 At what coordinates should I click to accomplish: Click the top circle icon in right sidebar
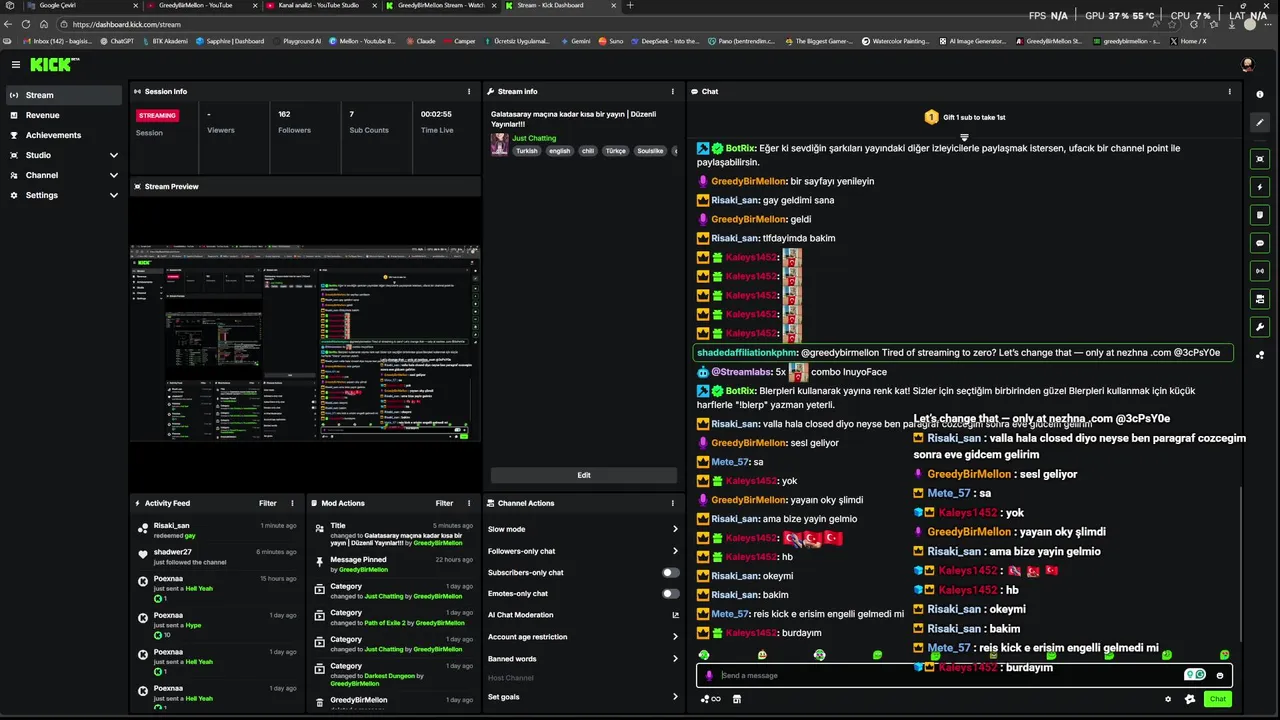(x=1260, y=94)
